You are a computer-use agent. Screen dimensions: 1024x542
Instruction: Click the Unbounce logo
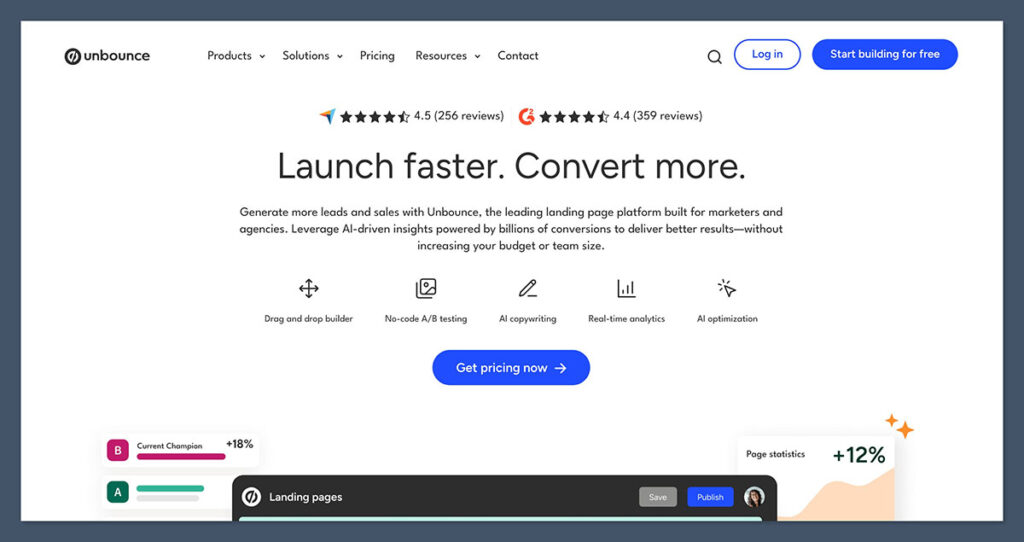click(107, 56)
